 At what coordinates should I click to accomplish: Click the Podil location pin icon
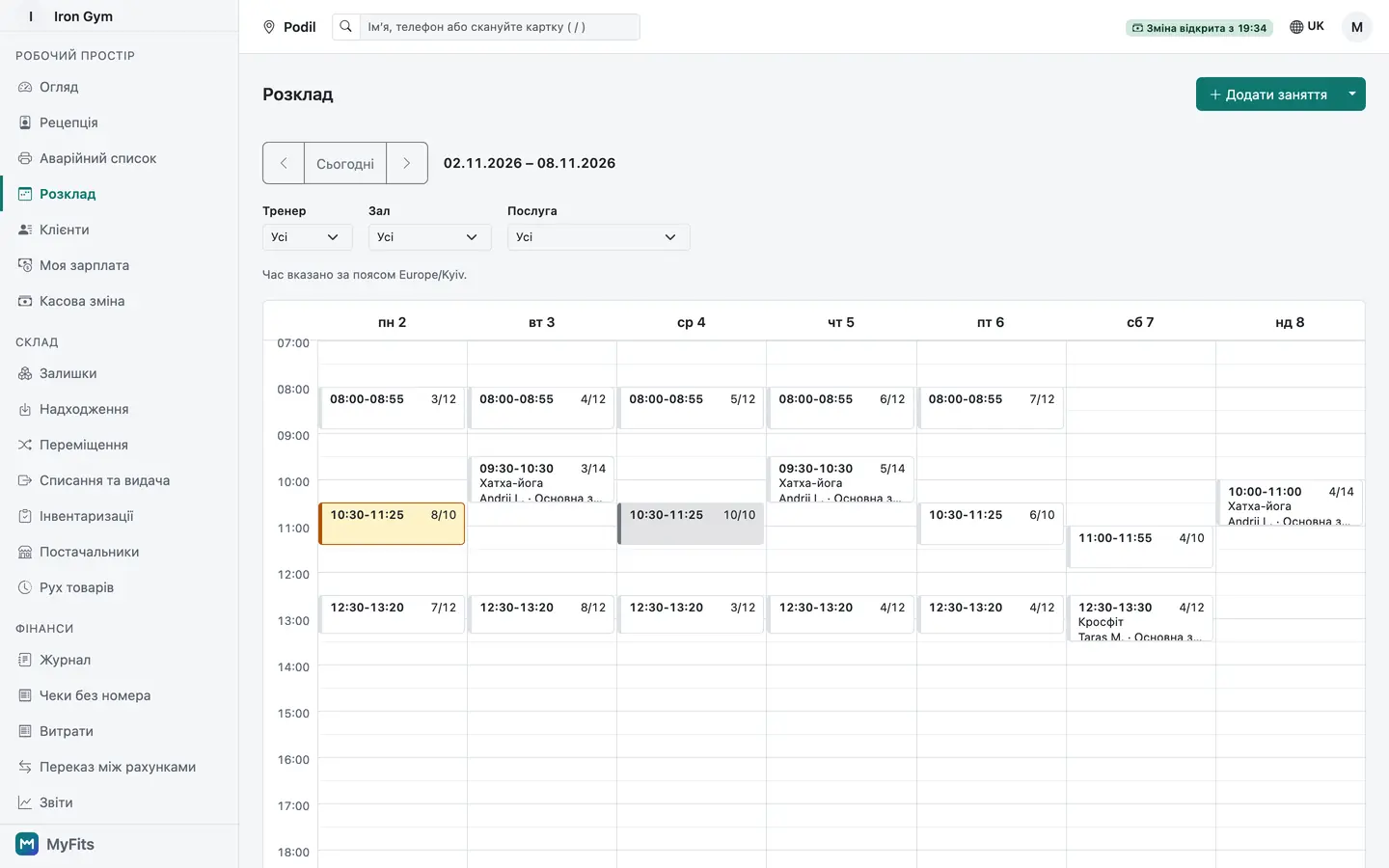tap(269, 27)
